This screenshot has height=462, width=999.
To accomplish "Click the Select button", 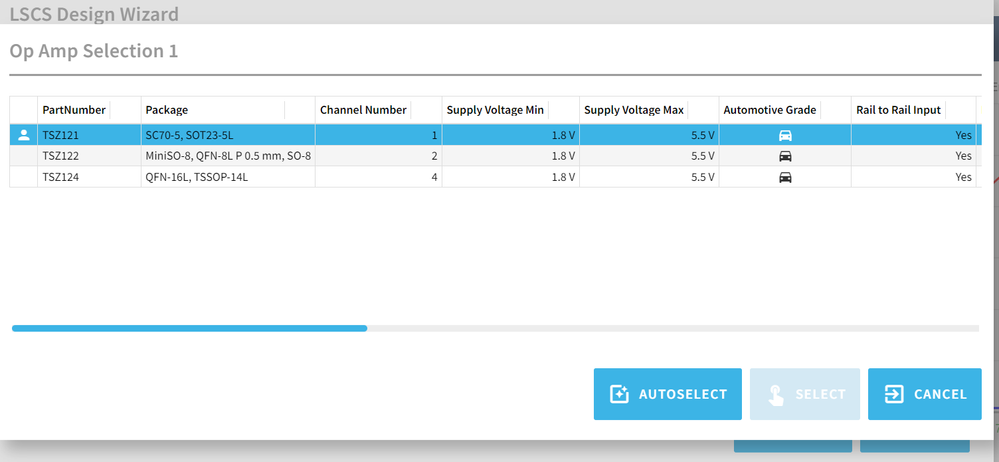I will click(x=805, y=394).
